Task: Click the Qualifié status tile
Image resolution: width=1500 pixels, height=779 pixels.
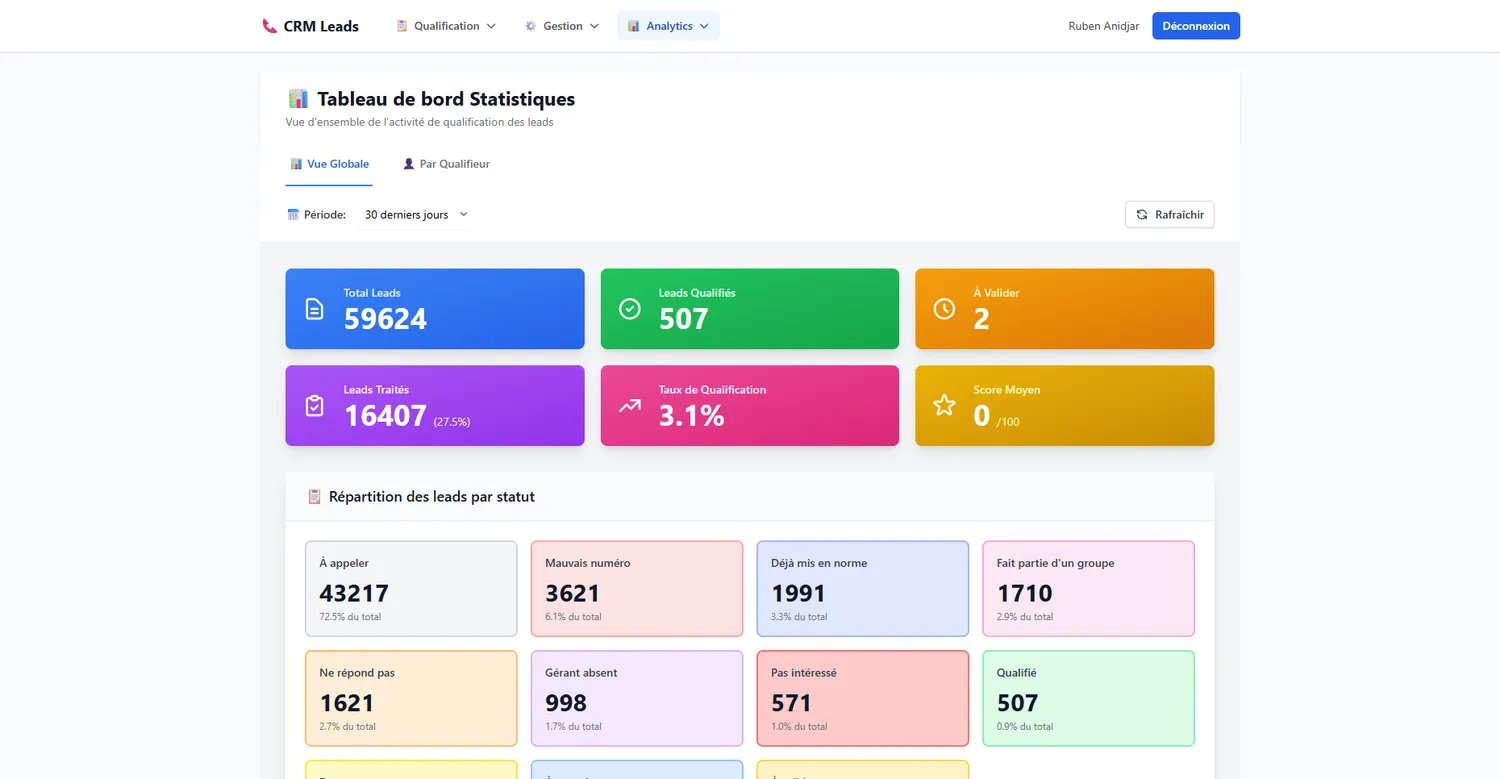Action: pyautogui.click(x=1089, y=699)
